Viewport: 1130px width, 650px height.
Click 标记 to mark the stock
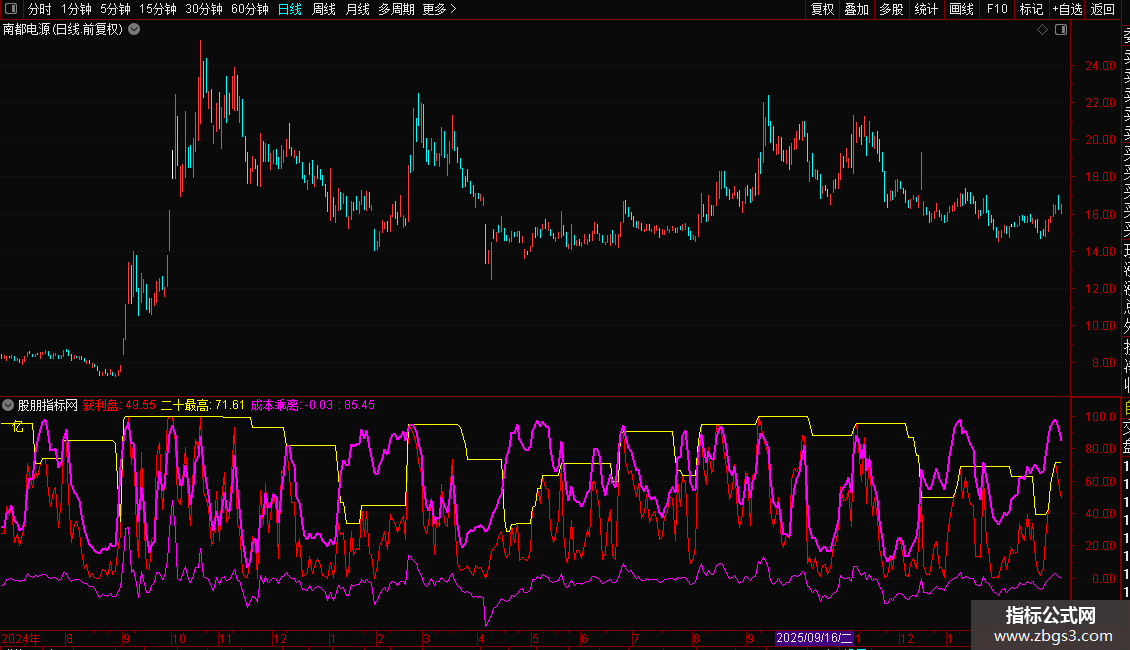click(1030, 9)
